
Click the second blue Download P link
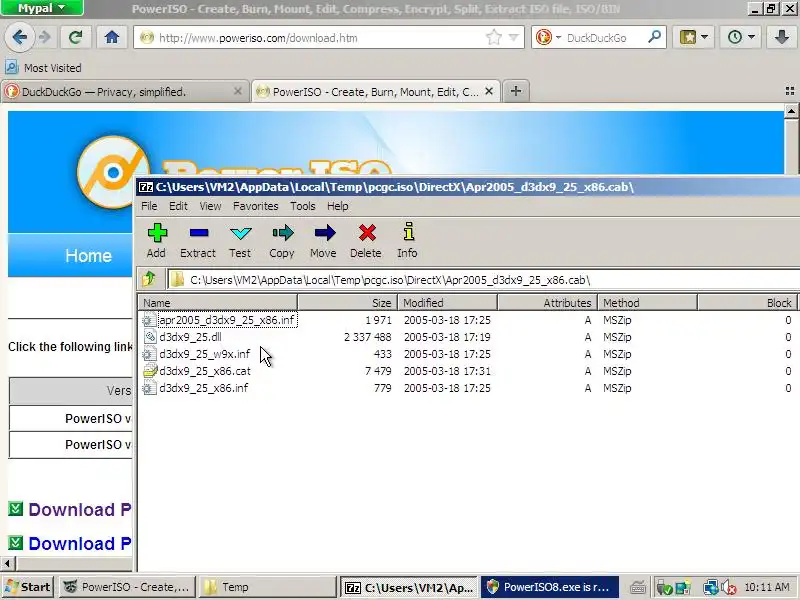[x=80, y=544]
